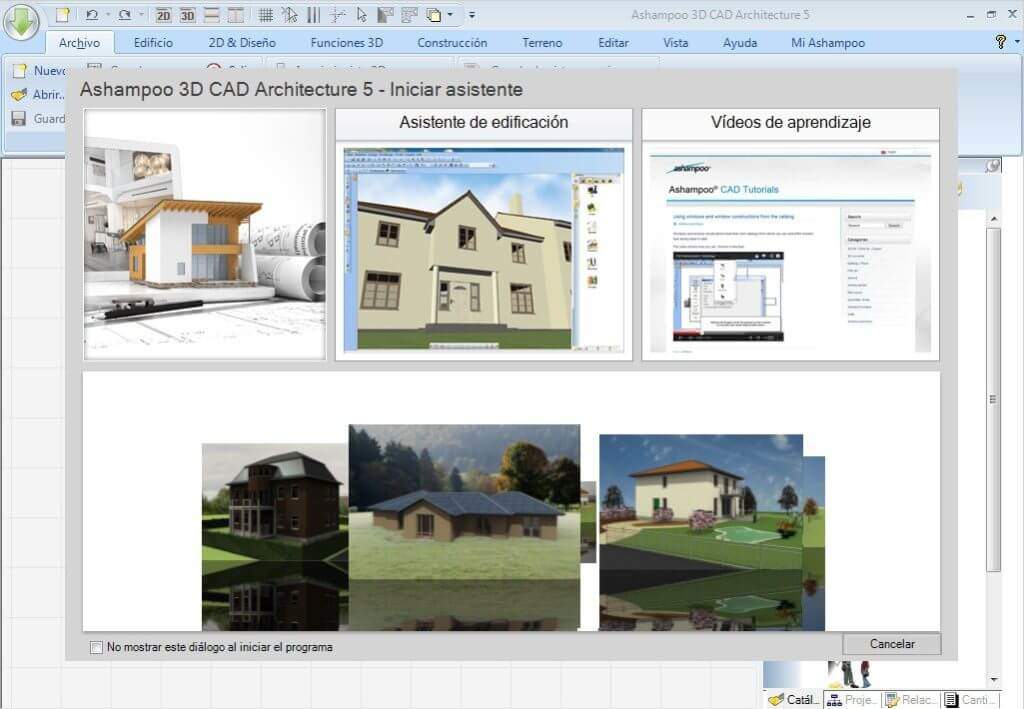
Task: Switch to 2D view icon
Action: [163, 15]
